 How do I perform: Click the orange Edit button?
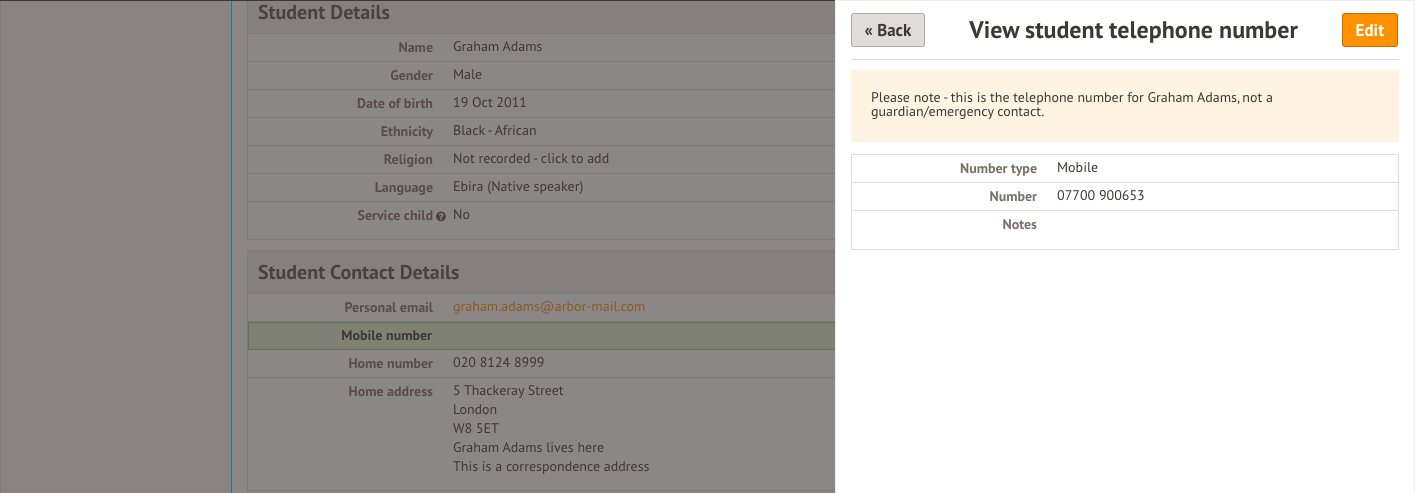pos(1369,30)
